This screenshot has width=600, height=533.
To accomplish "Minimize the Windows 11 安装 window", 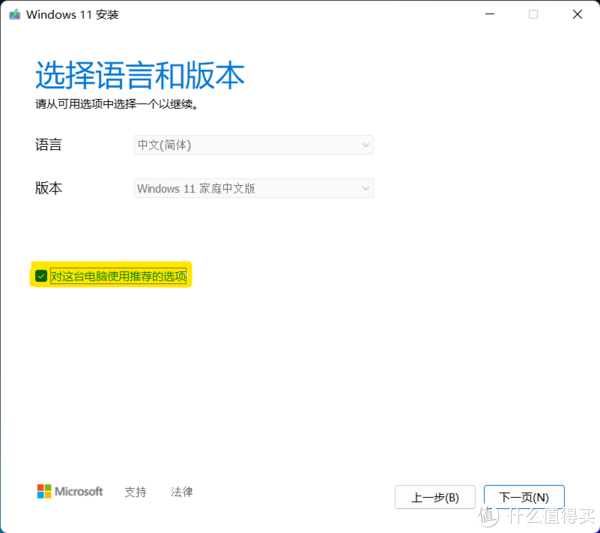I will 490,15.
